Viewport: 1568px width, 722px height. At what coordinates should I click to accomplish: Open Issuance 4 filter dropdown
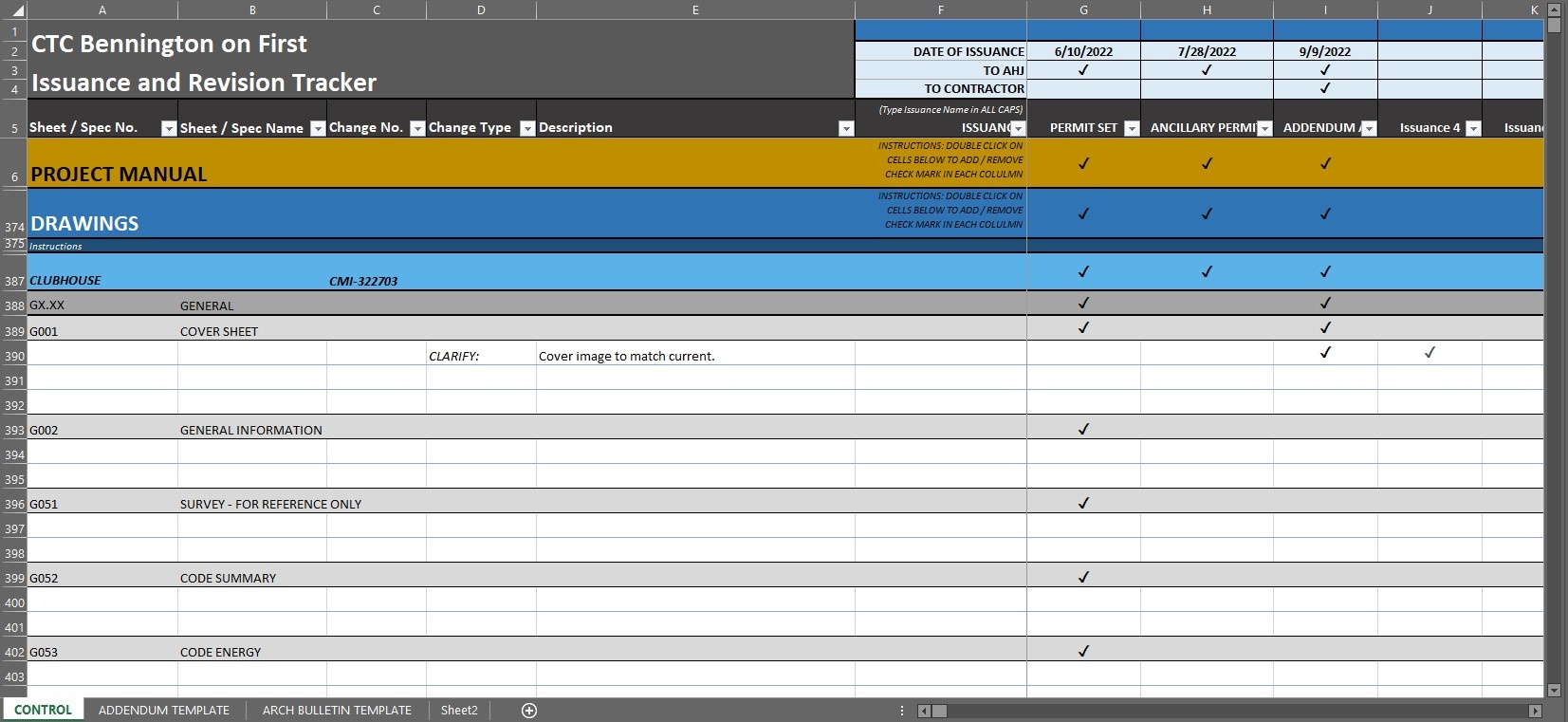pyautogui.click(x=1473, y=129)
